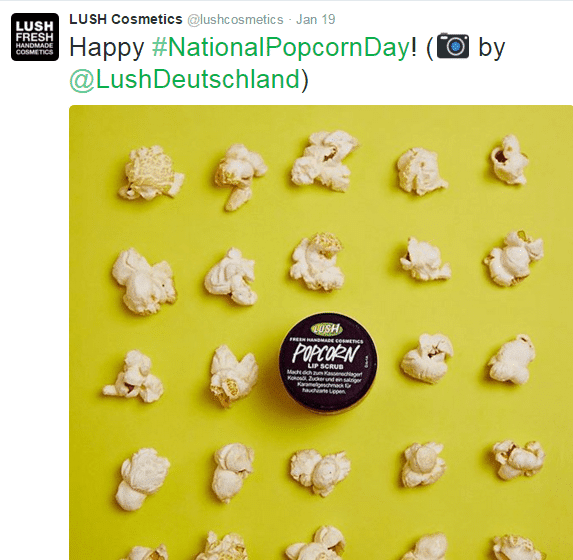Click the popcorn piece directly below jar

320,473
